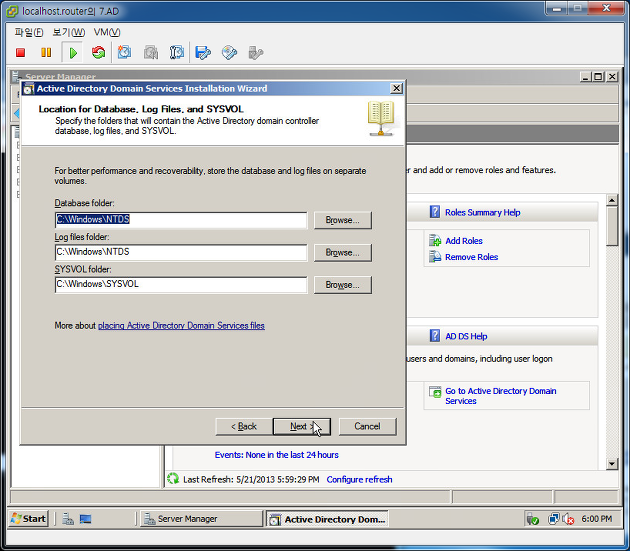
Task: Pause the VM using the yellow pause icon
Action: coord(46,53)
